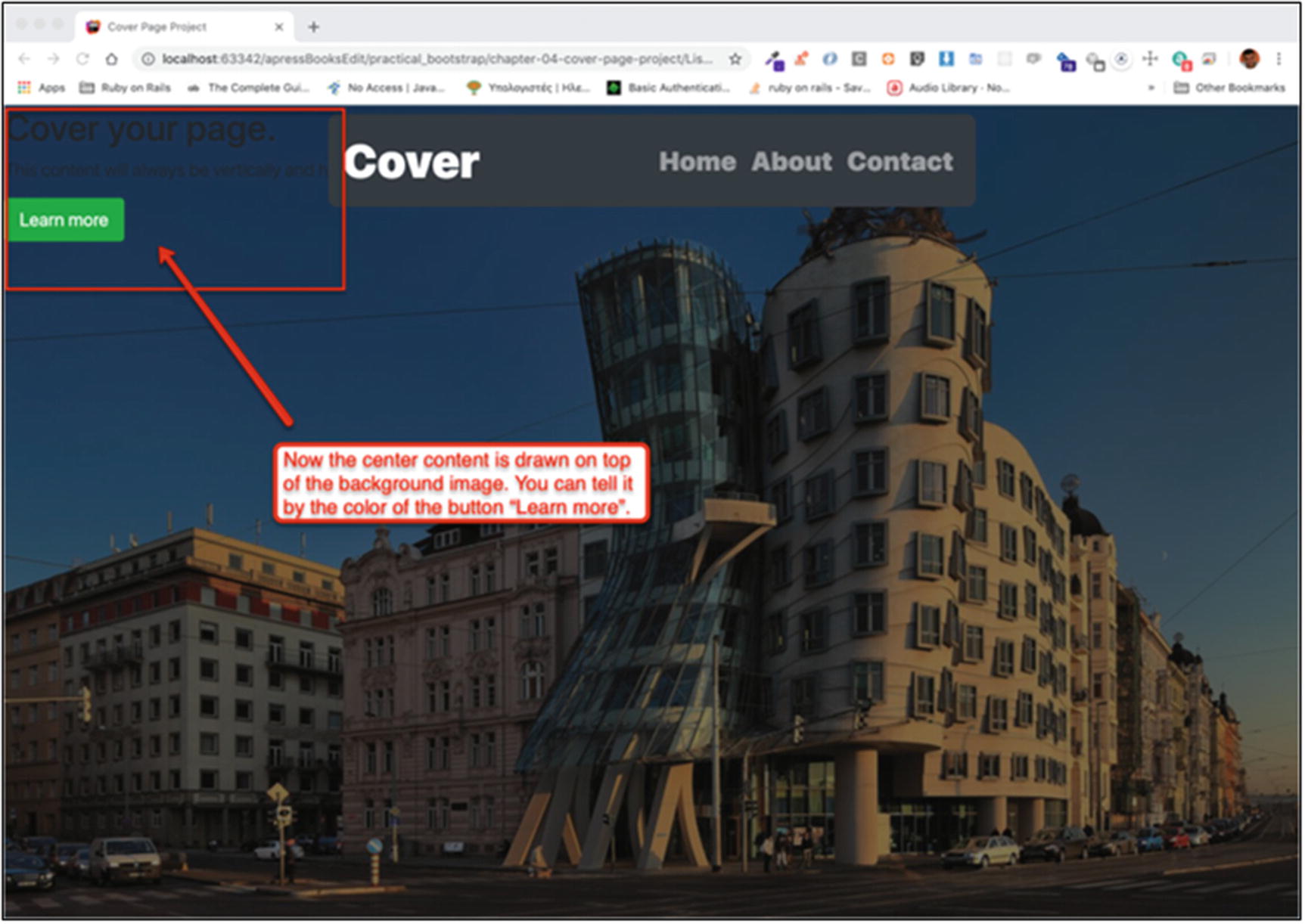Go to the Contact navigation link
1305x924 pixels.
click(x=900, y=162)
